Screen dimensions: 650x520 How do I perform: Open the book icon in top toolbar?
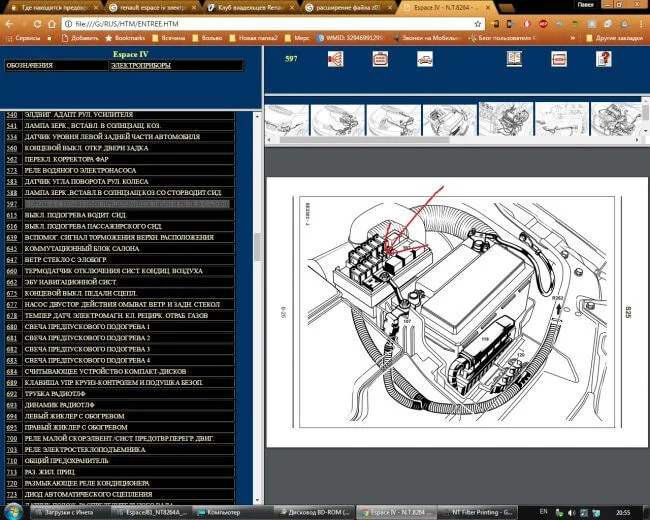pos(513,59)
